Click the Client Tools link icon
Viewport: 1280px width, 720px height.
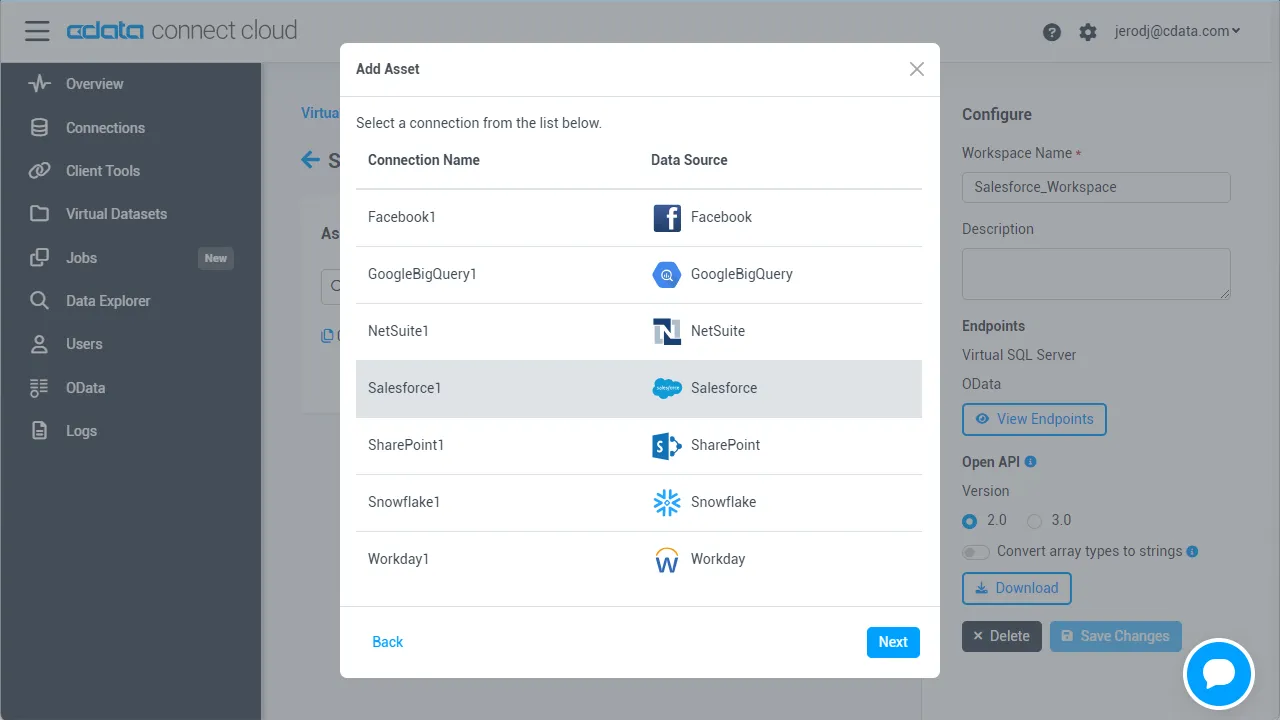(x=39, y=171)
